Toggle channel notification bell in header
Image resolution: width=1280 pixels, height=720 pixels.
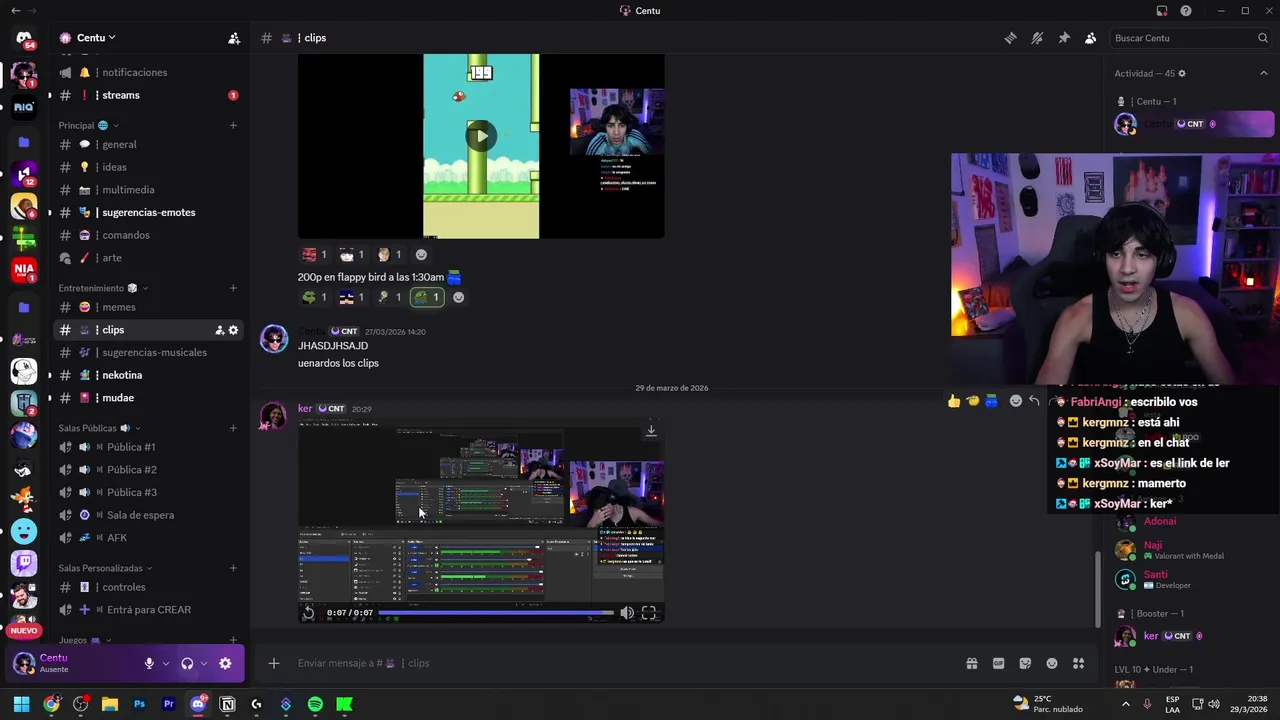[1037, 38]
